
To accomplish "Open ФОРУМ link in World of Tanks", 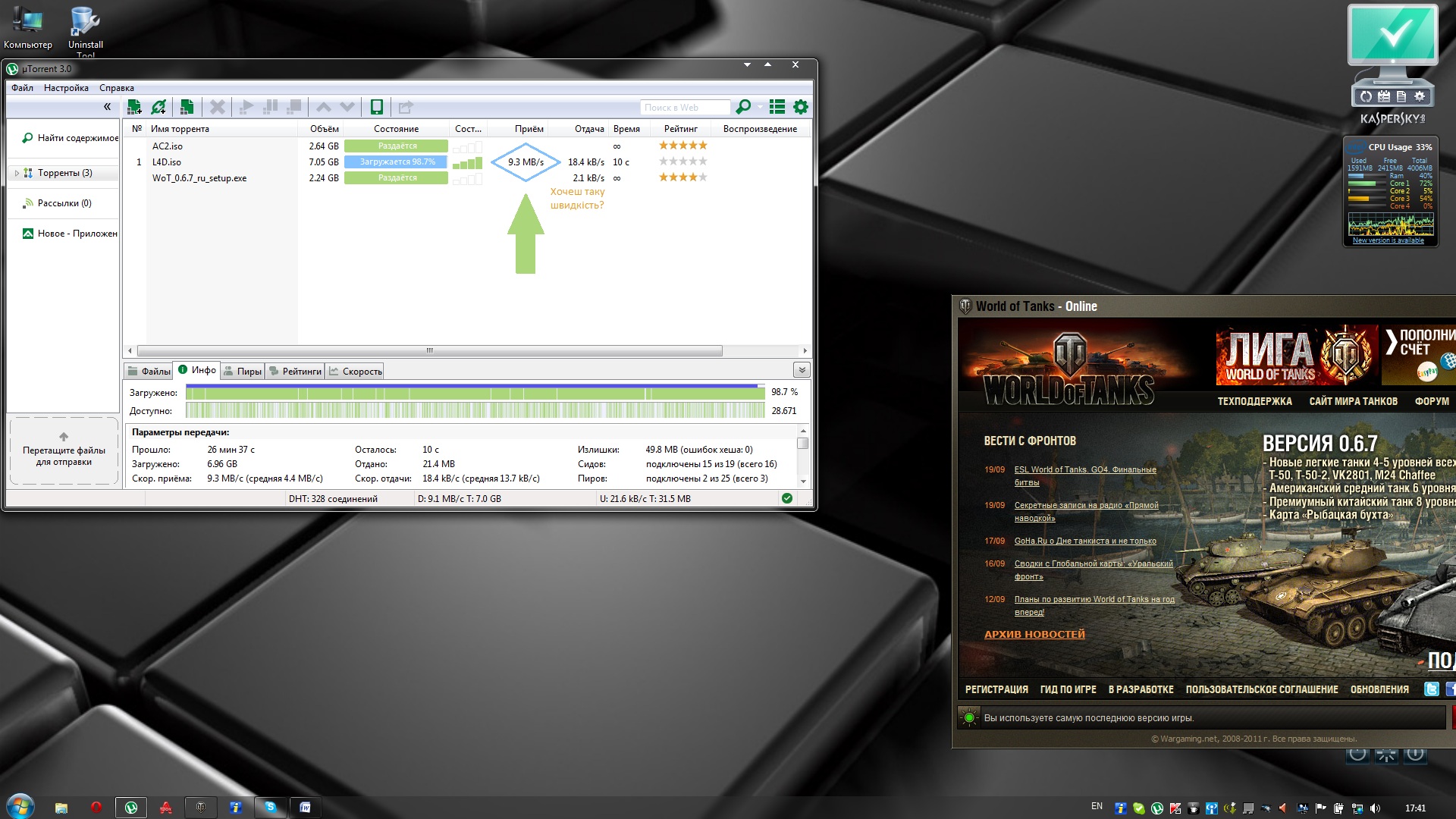I will [x=1432, y=401].
